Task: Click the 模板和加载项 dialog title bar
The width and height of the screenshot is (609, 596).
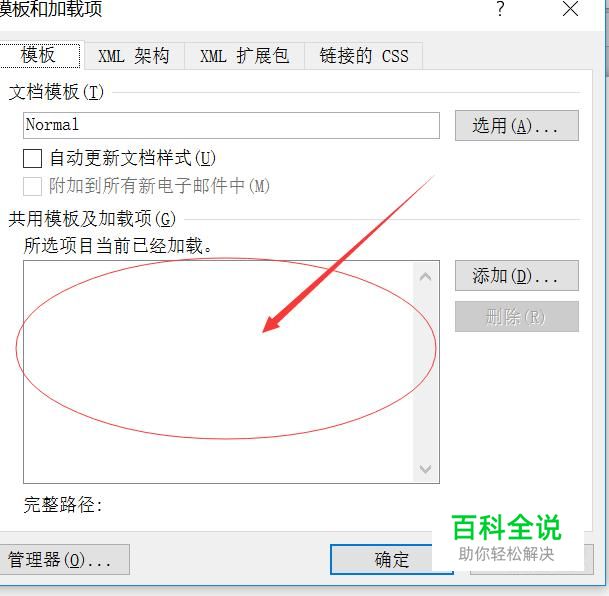Action: (249, 9)
